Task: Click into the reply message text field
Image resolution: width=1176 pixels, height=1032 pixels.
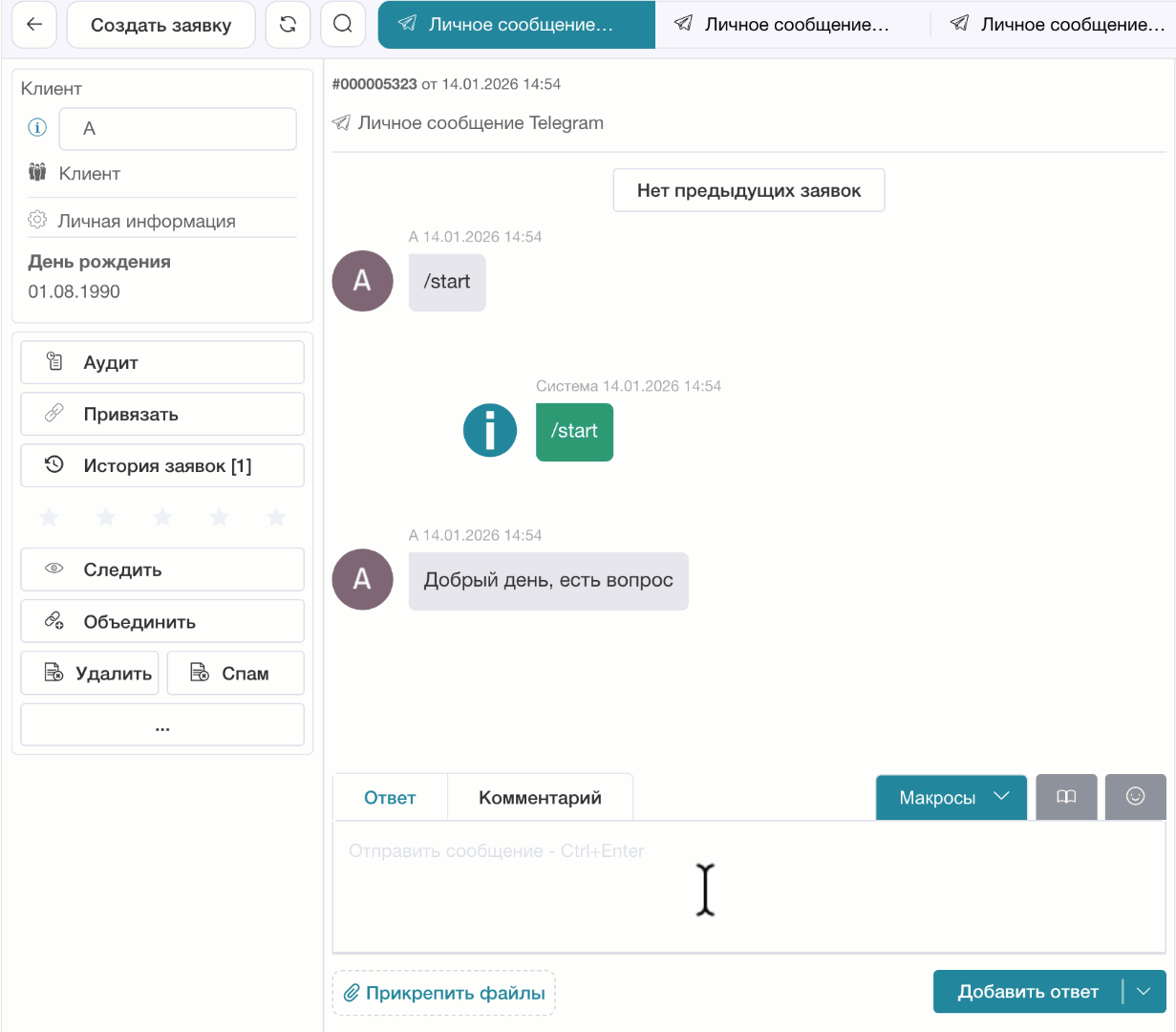Action: [749, 886]
